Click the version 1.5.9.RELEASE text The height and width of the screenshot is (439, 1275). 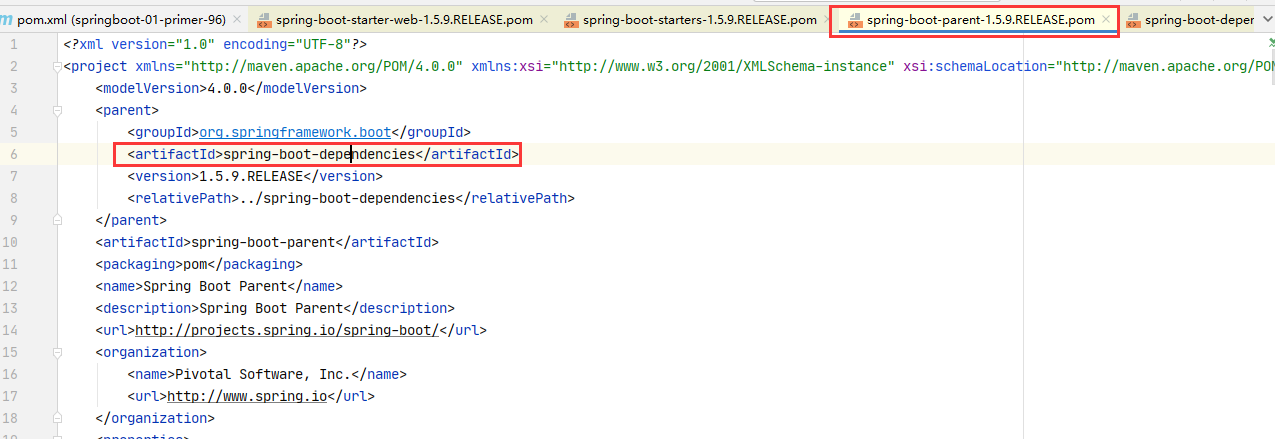(x=251, y=176)
